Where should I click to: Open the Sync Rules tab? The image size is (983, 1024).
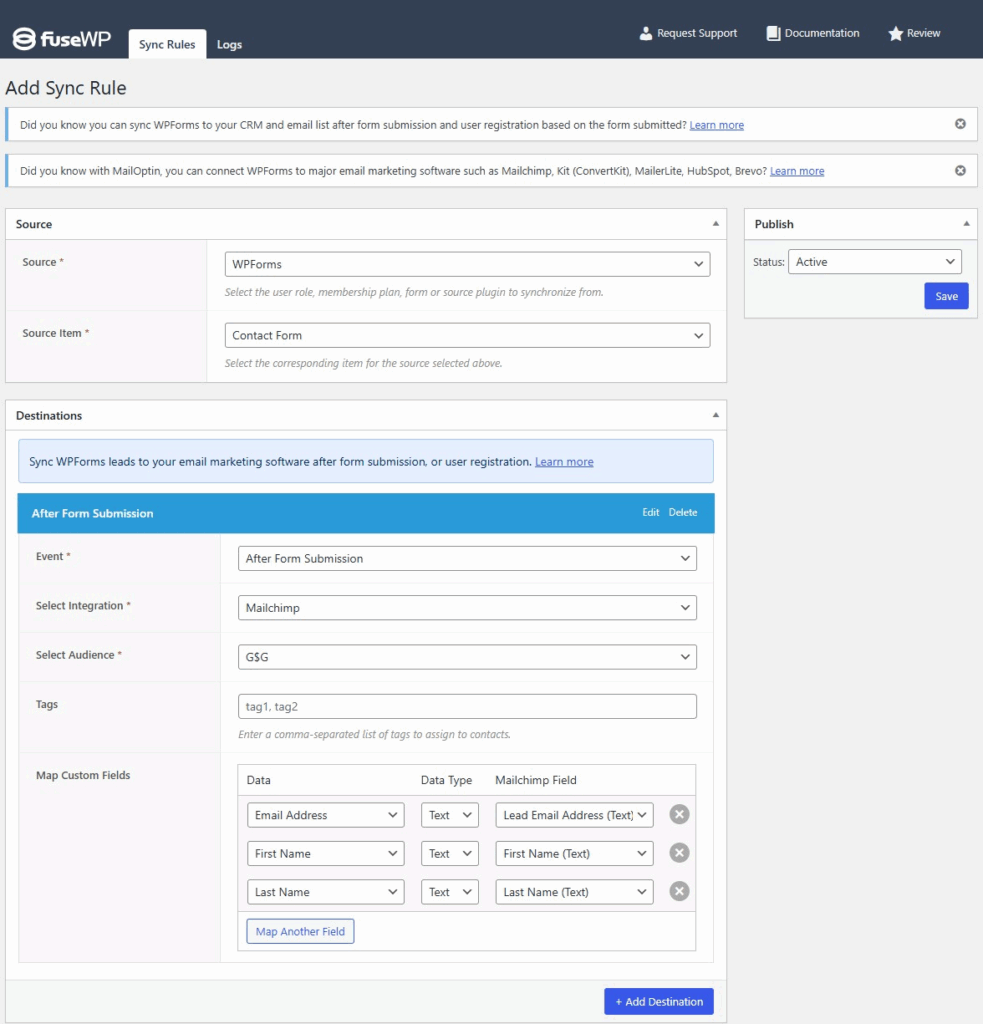(167, 45)
